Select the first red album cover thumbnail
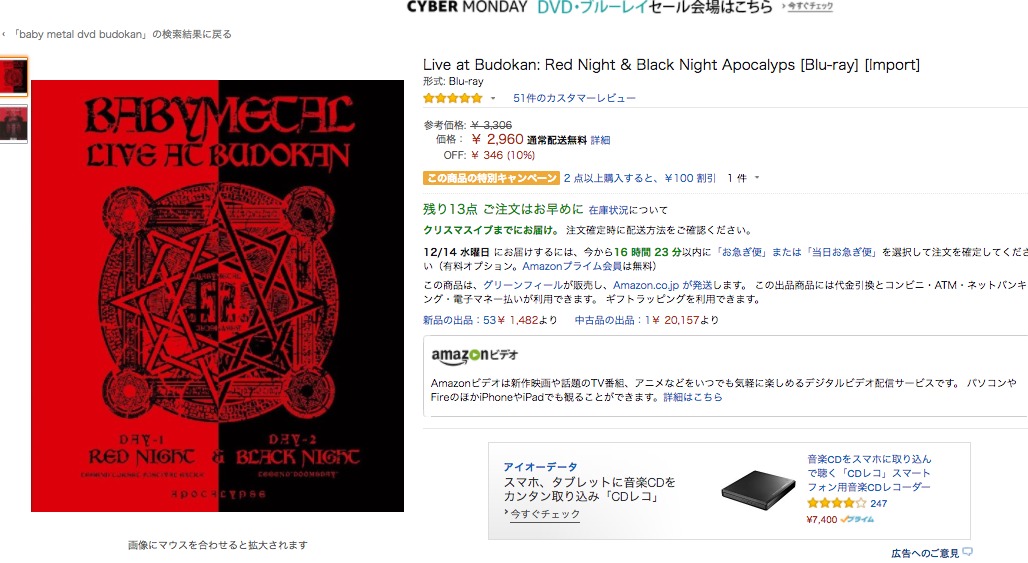The height and width of the screenshot is (563, 1028). [13, 77]
